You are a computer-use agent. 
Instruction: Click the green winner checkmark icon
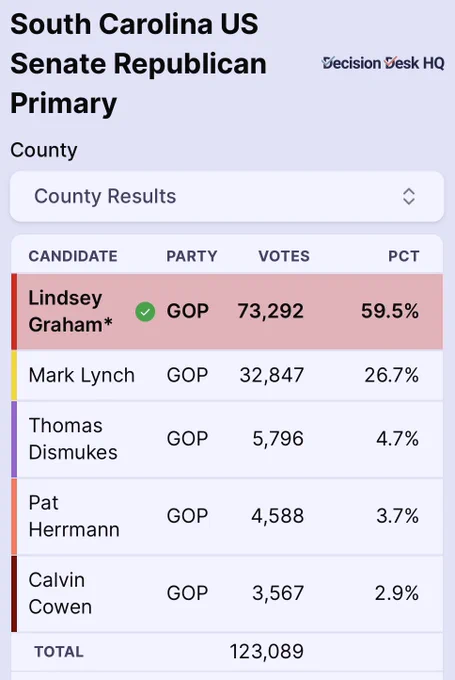tap(145, 312)
